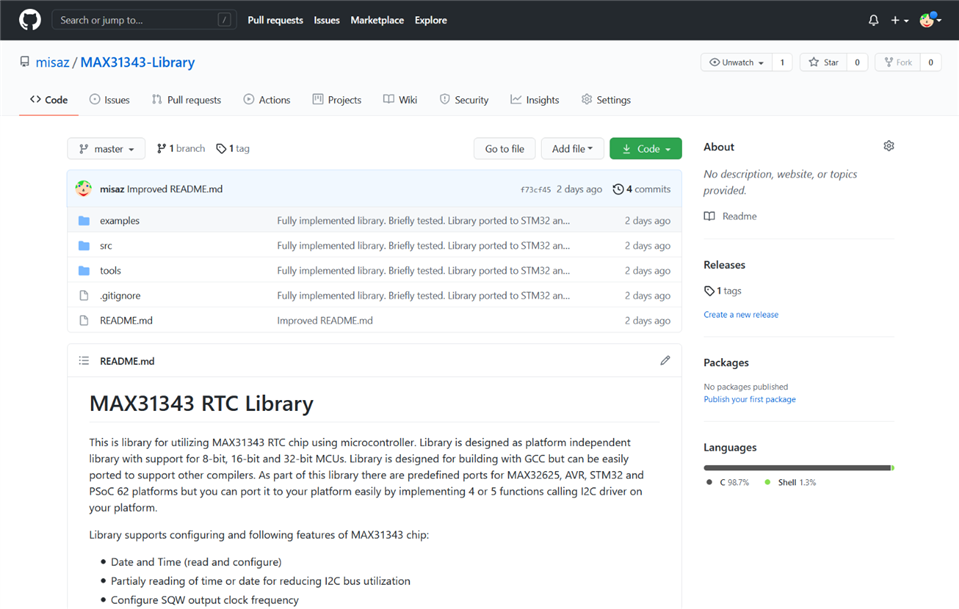Switch to the Insights tab
959x609 pixels.
[535, 100]
